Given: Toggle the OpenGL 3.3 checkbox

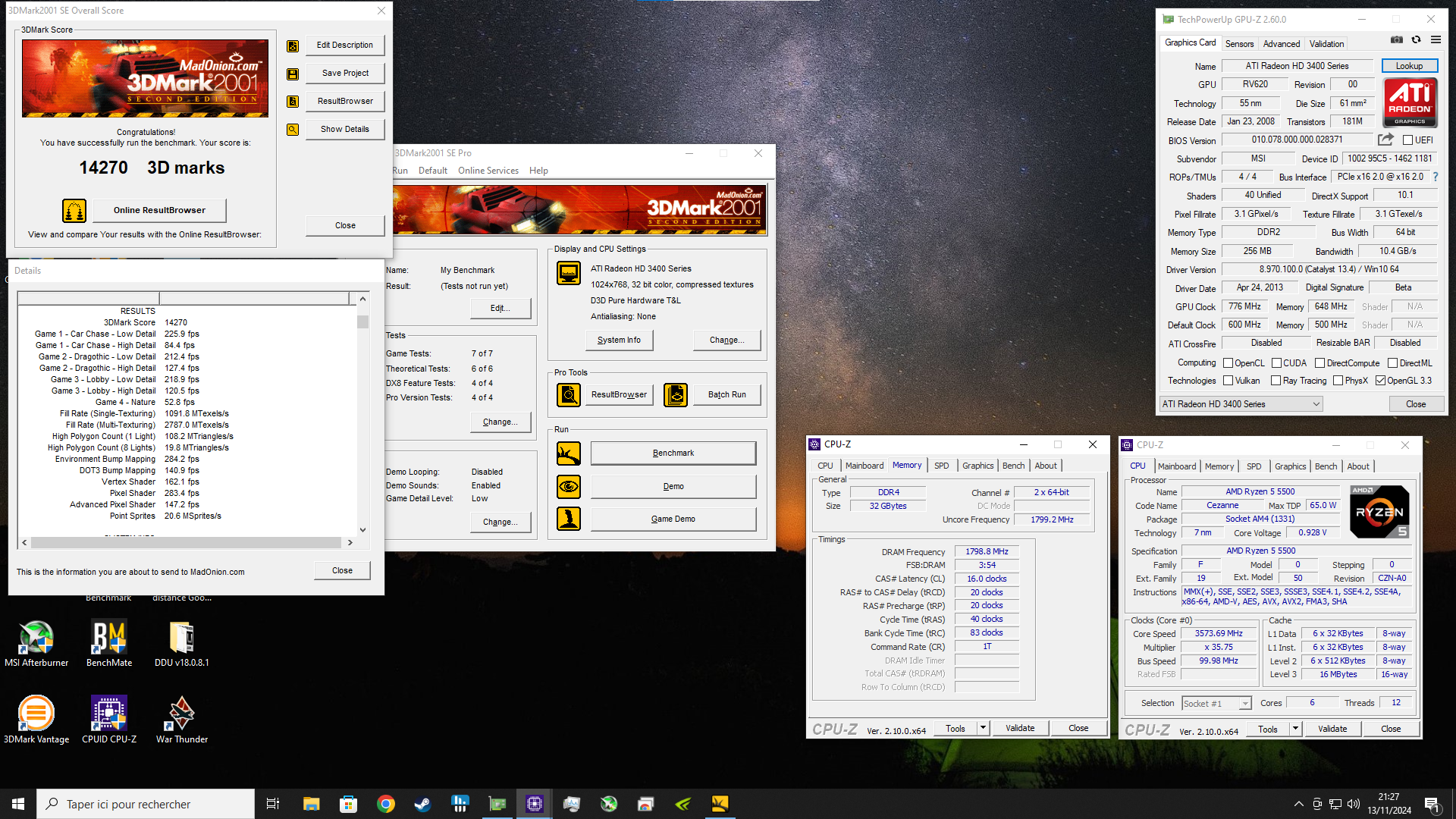Looking at the screenshot, I should pos(1380,381).
